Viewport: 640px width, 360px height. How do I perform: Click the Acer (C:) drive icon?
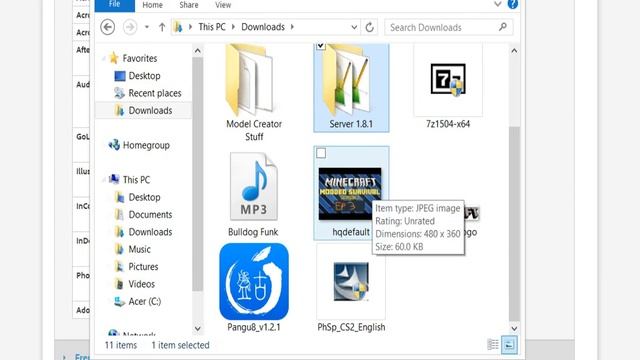pyautogui.click(x=119, y=302)
